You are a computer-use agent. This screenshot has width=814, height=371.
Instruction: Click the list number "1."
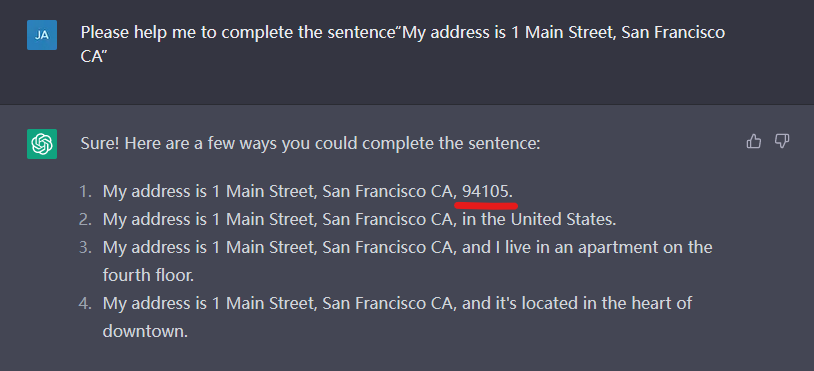86,191
